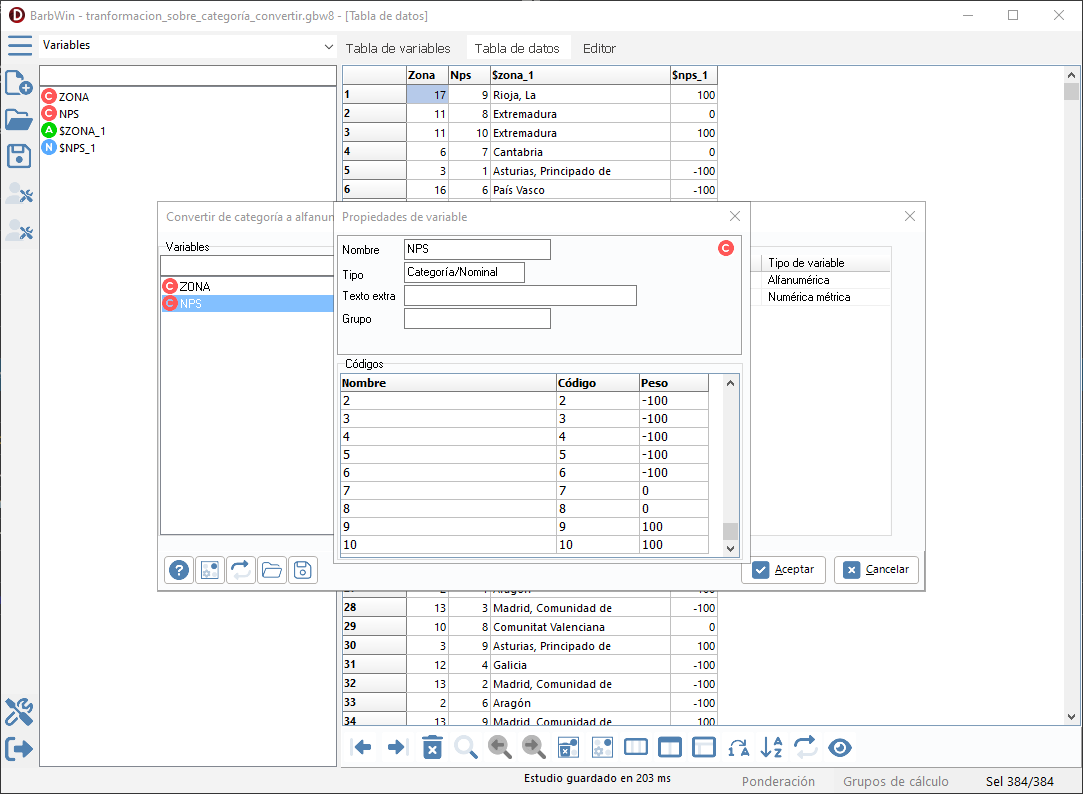Switch to the Tabla de variables tab
1083x794 pixels.
pos(398,48)
